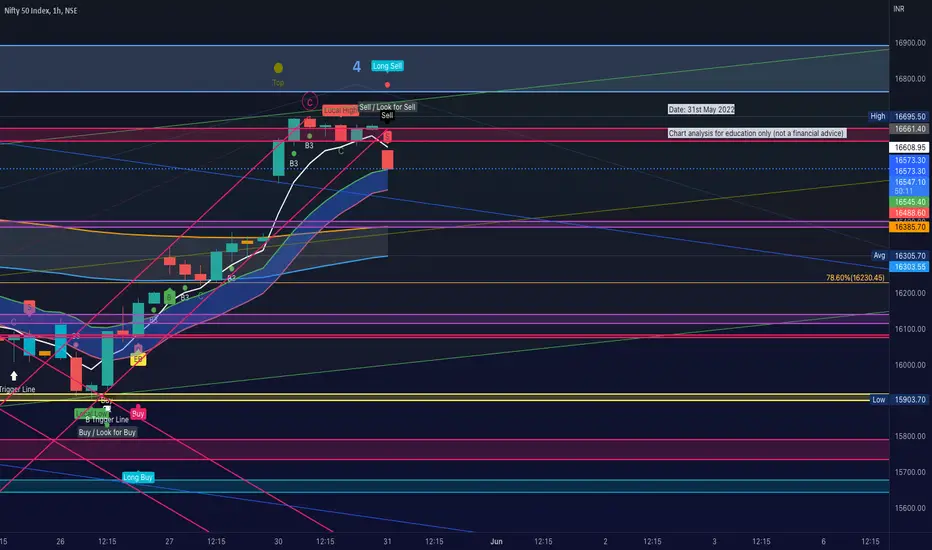Click Jun on the time axis
The image size is (932, 550).
496,542
